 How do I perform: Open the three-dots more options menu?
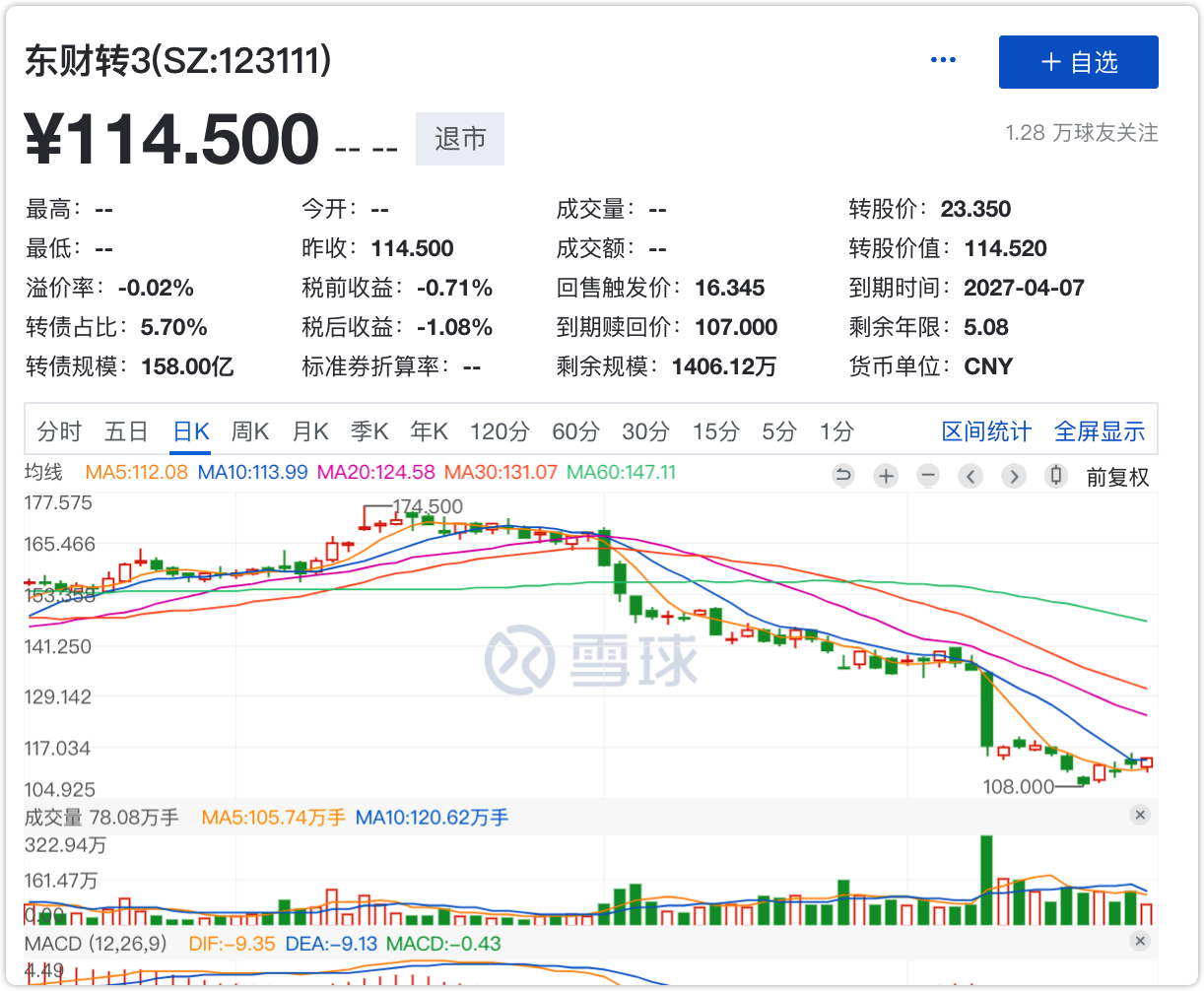(943, 60)
